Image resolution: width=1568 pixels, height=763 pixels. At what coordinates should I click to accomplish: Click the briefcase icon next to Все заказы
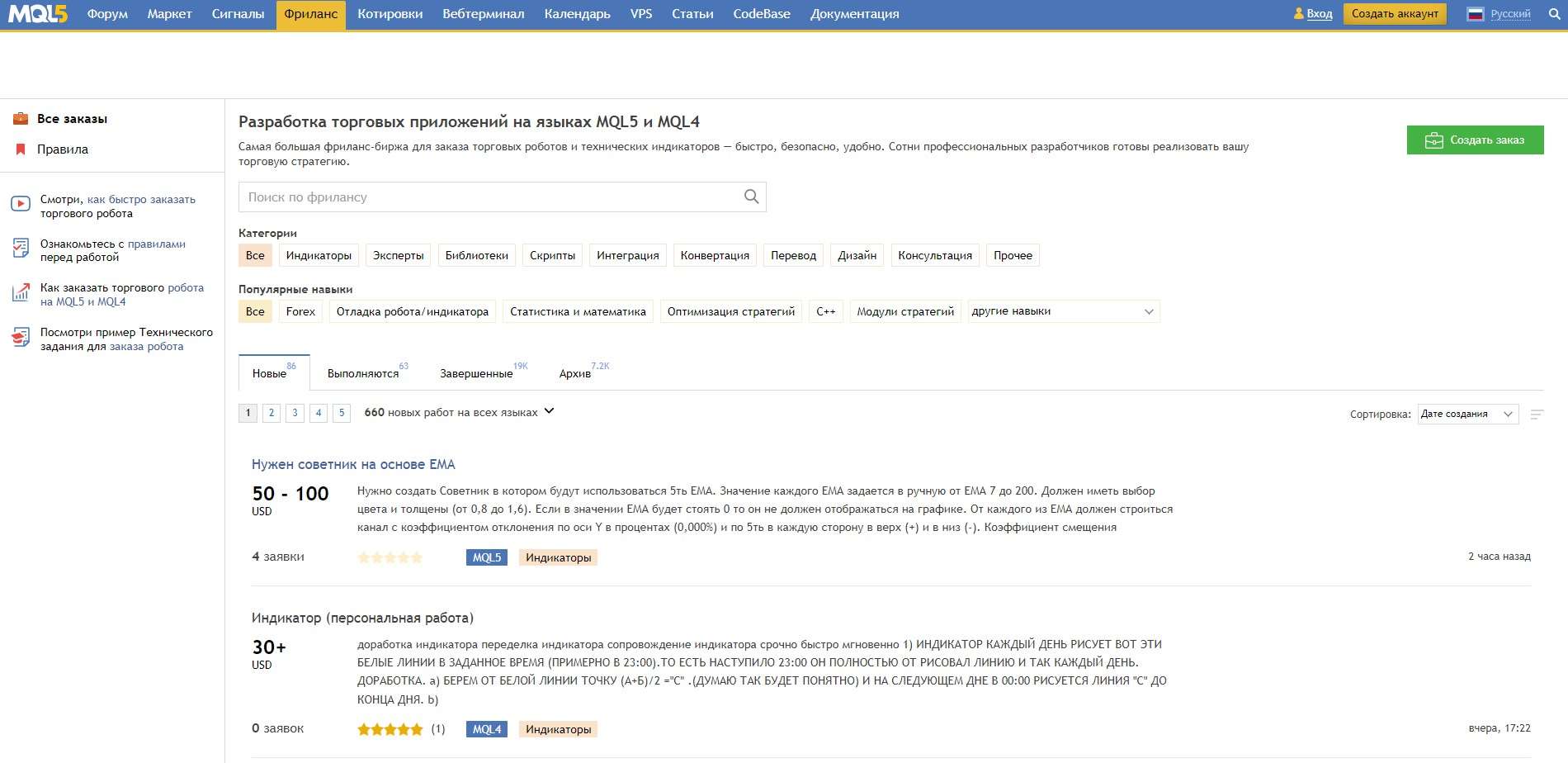(x=21, y=119)
